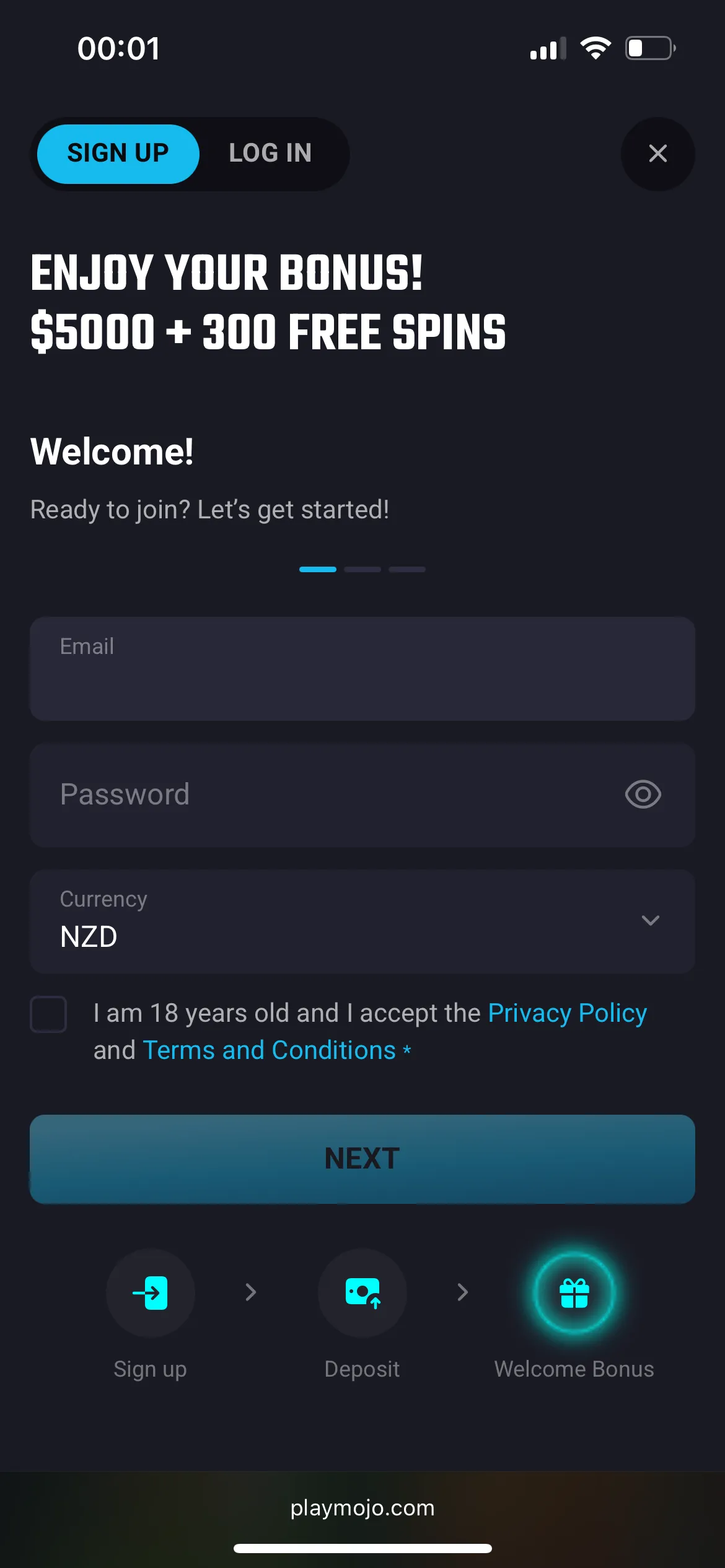Viewport: 725px width, 1568px height.
Task: Click chevron between Sign up and Deposit
Action: coord(251,1292)
